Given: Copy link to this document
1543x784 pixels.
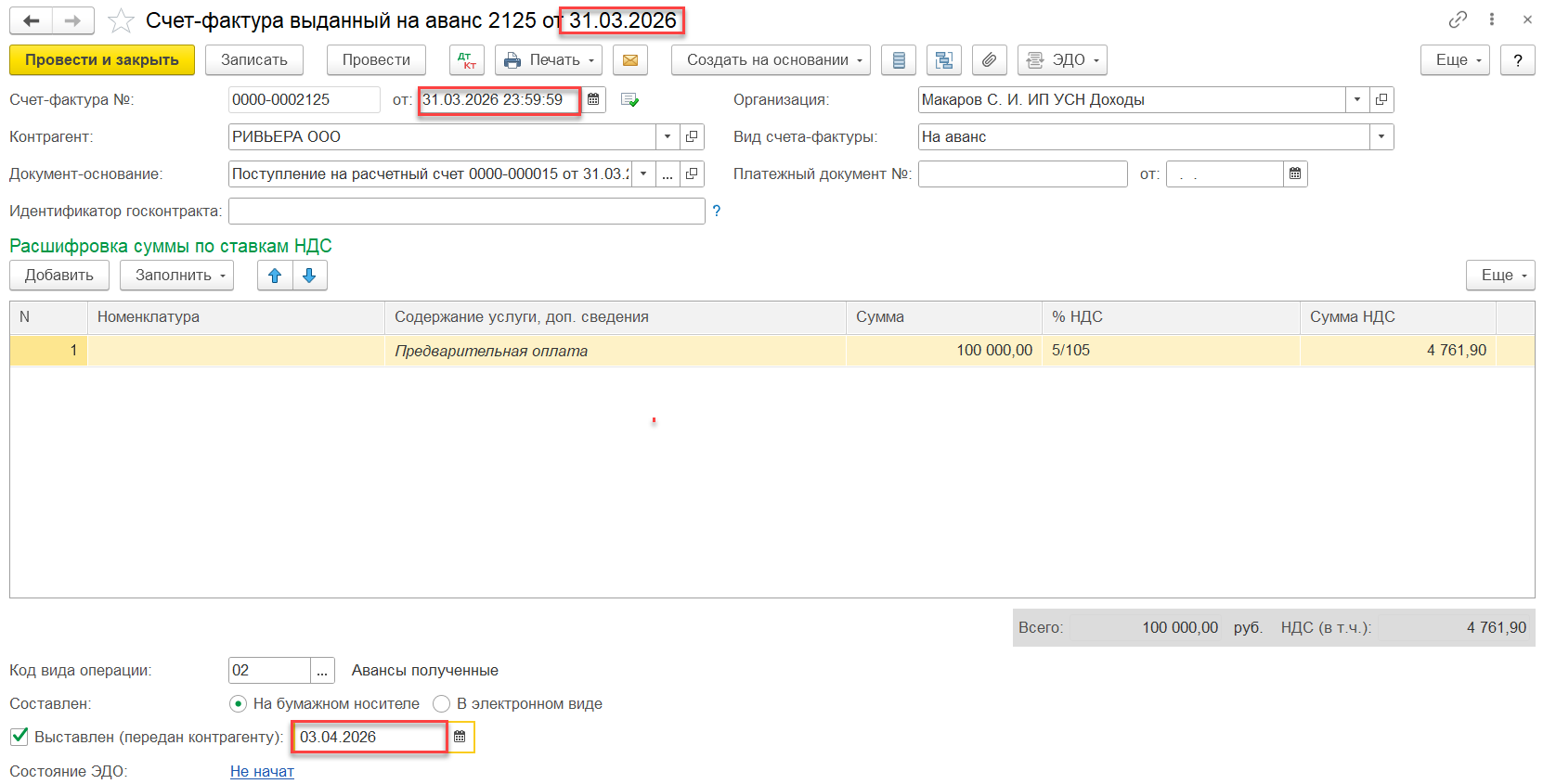Looking at the screenshot, I should point(1458,19).
